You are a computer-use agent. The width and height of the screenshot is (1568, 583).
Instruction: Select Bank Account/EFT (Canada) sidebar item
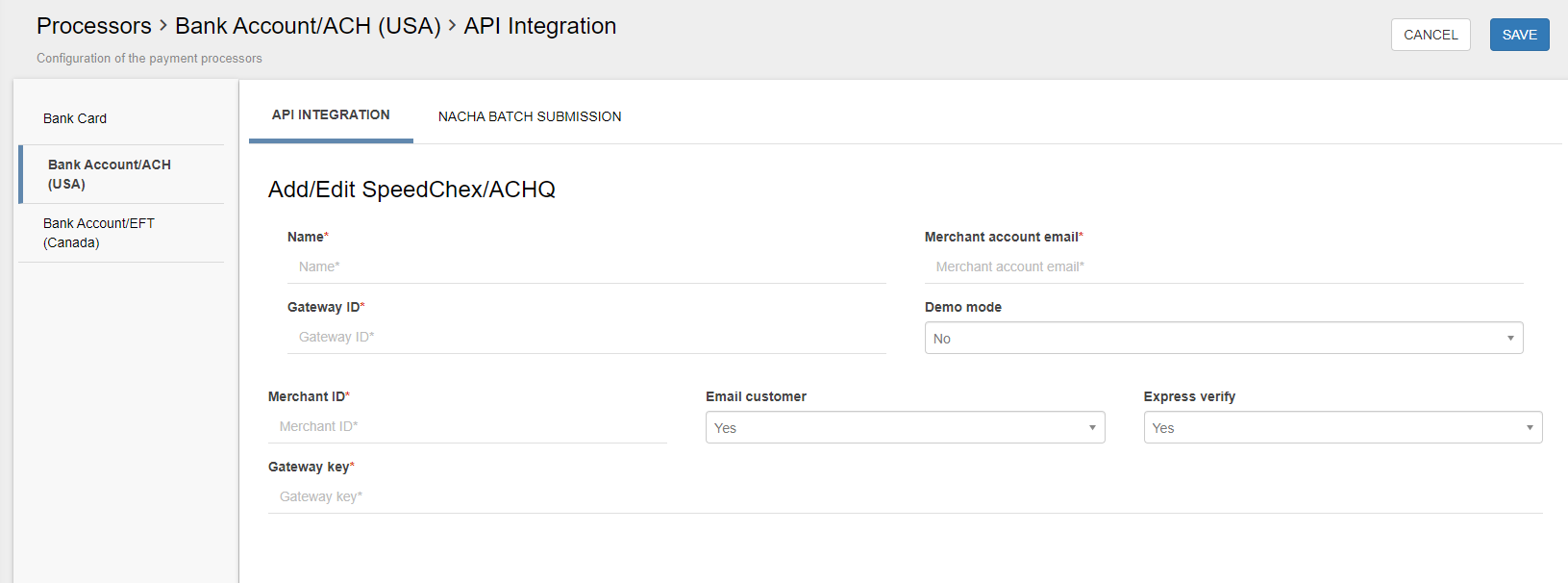[121, 233]
